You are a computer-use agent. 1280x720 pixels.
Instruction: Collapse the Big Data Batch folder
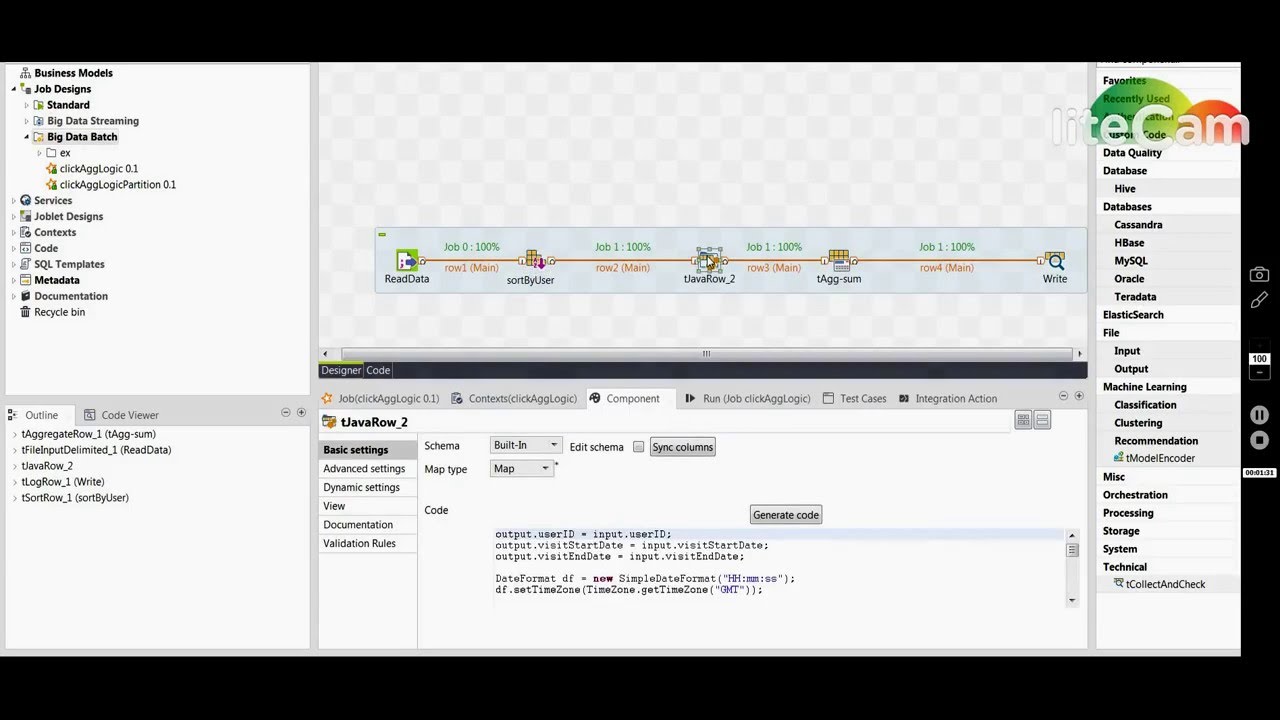coord(27,137)
